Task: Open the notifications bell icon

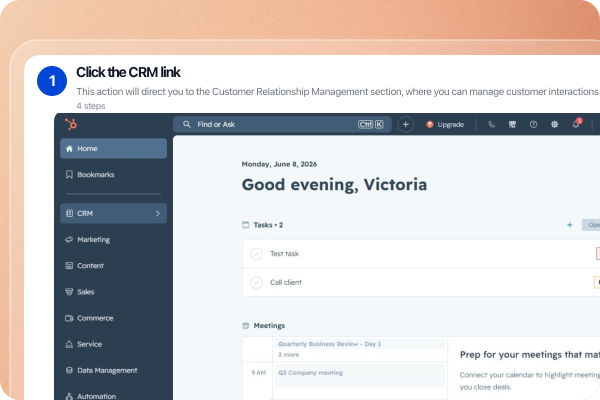Action: click(x=576, y=124)
